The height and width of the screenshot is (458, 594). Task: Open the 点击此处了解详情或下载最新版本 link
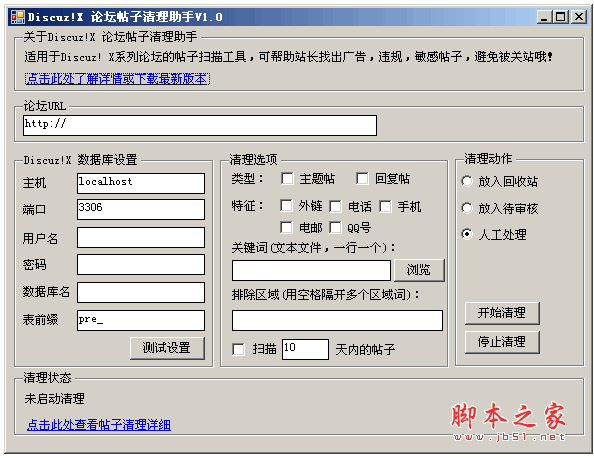pyautogui.click(x=117, y=79)
